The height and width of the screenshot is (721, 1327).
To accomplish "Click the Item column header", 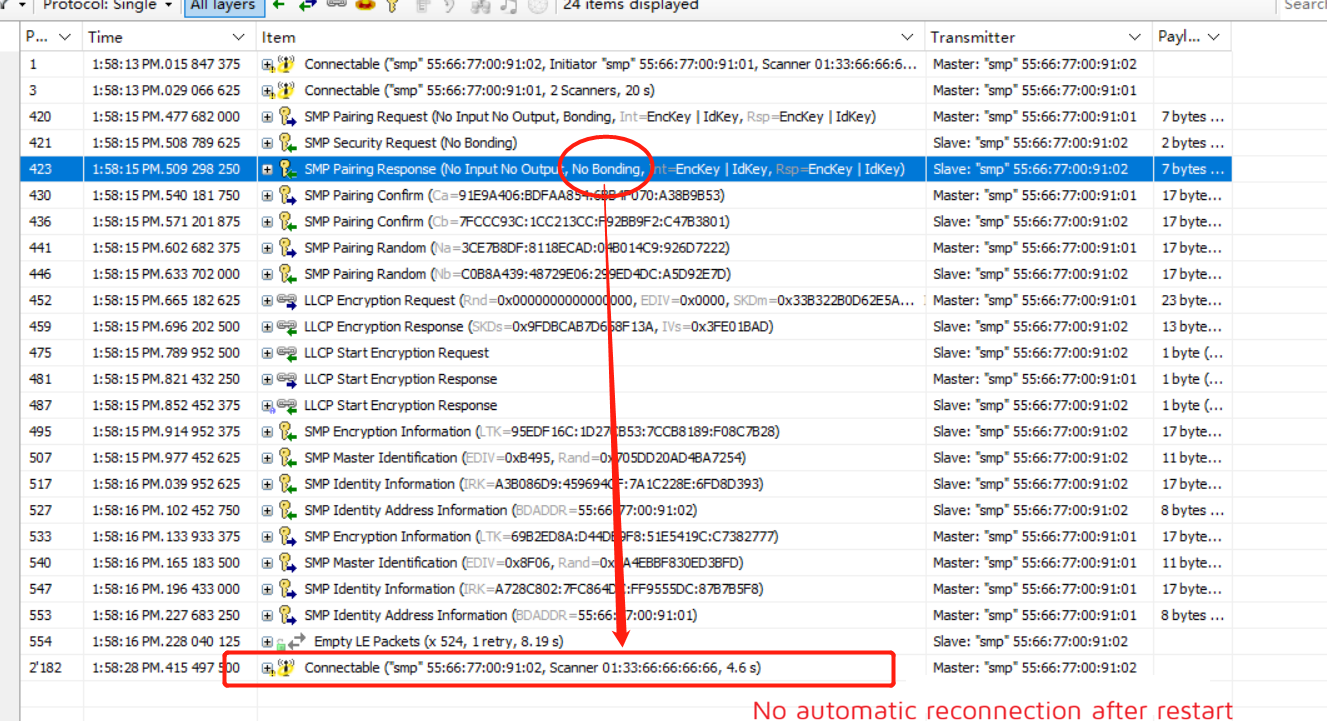I will point(591,37).
